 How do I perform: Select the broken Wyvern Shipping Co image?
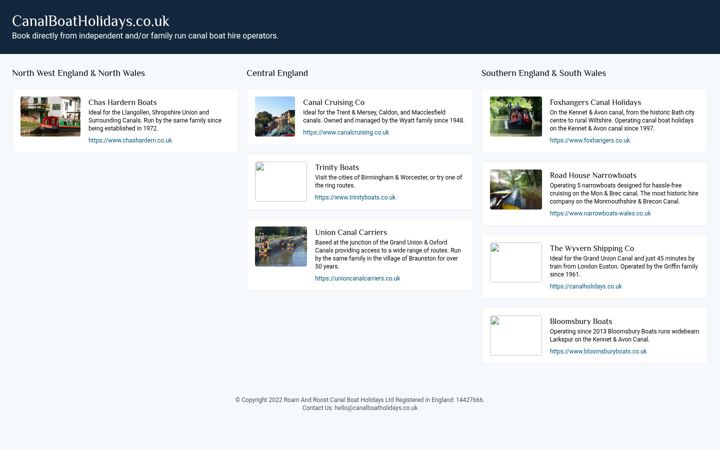point(516,262)
